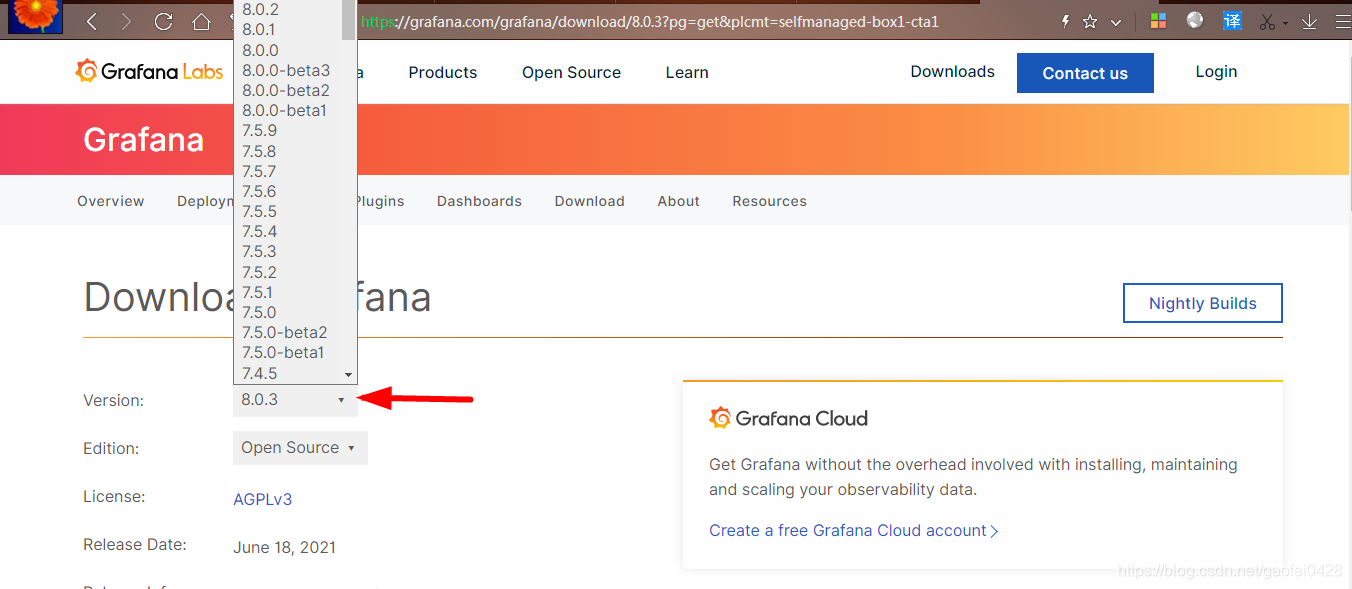Open the translate extension icon
The image size is (1352, 589).
click(x=1232, y=21)
